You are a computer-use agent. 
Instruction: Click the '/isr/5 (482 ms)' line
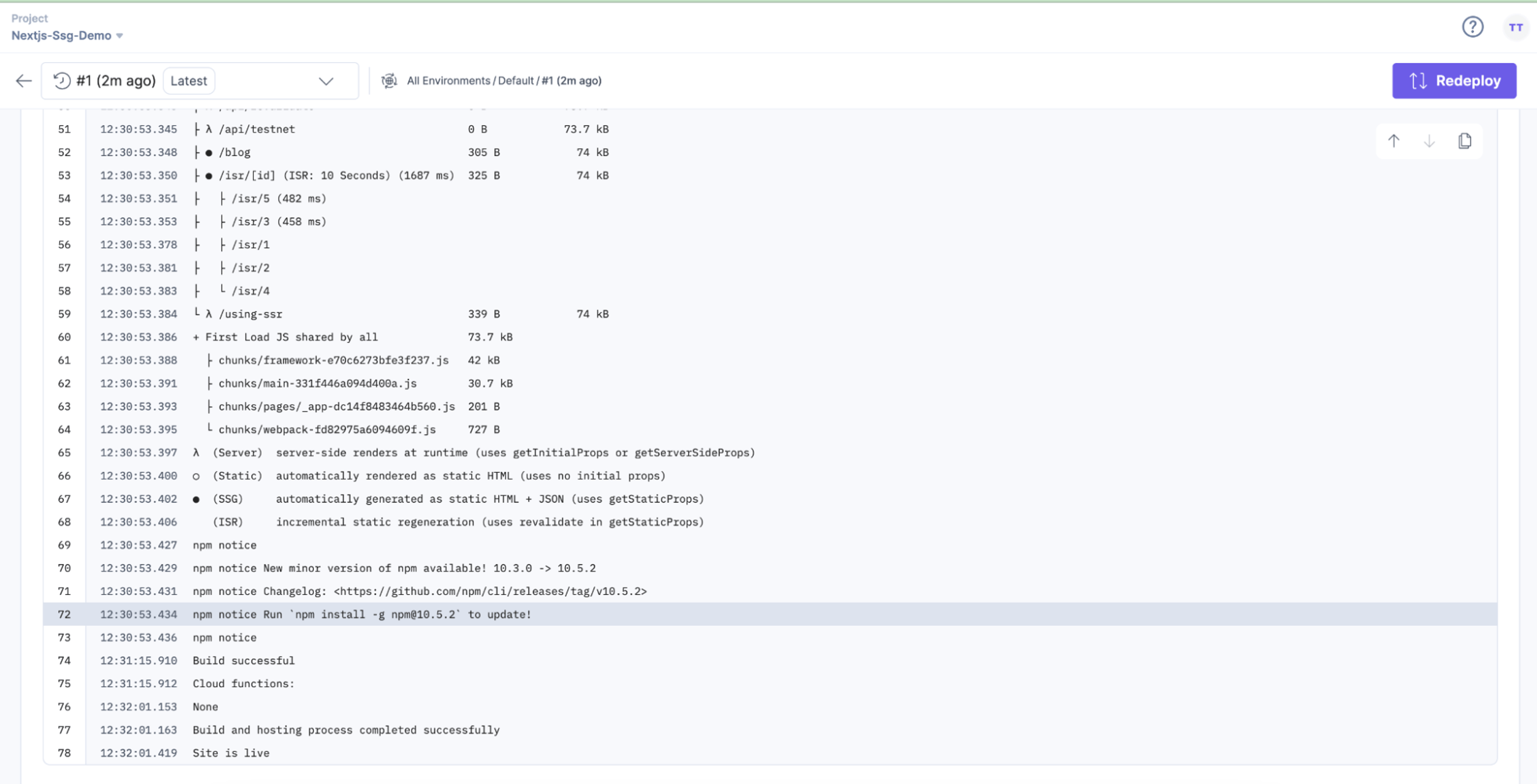(770, 198)
